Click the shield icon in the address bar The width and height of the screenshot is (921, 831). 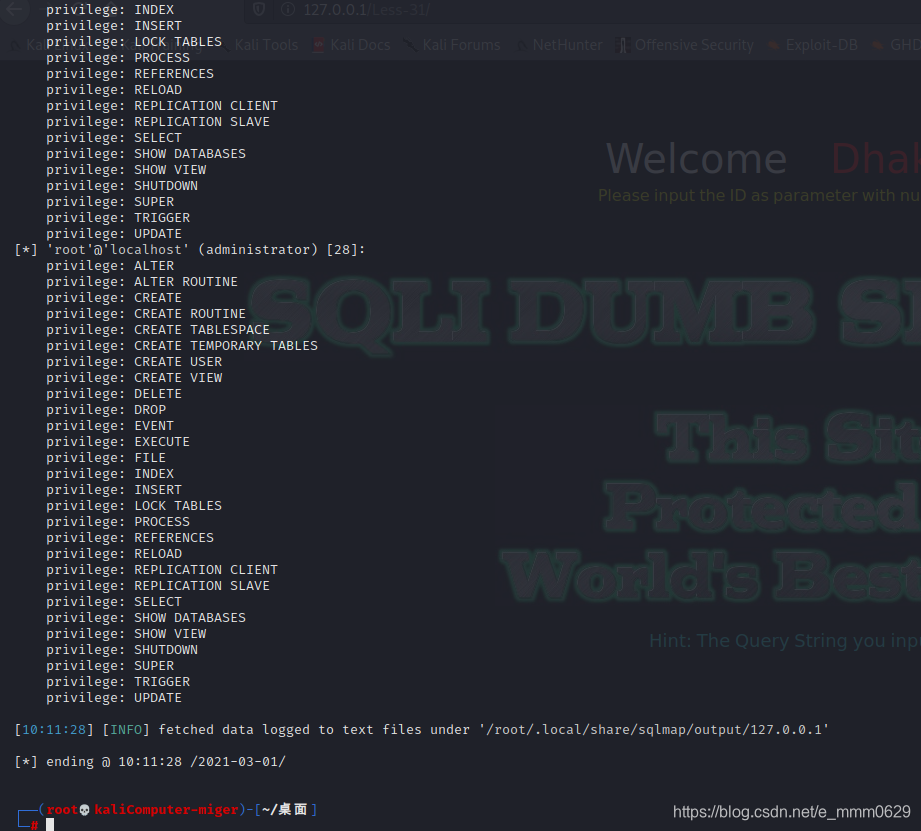tap(259, 9)
